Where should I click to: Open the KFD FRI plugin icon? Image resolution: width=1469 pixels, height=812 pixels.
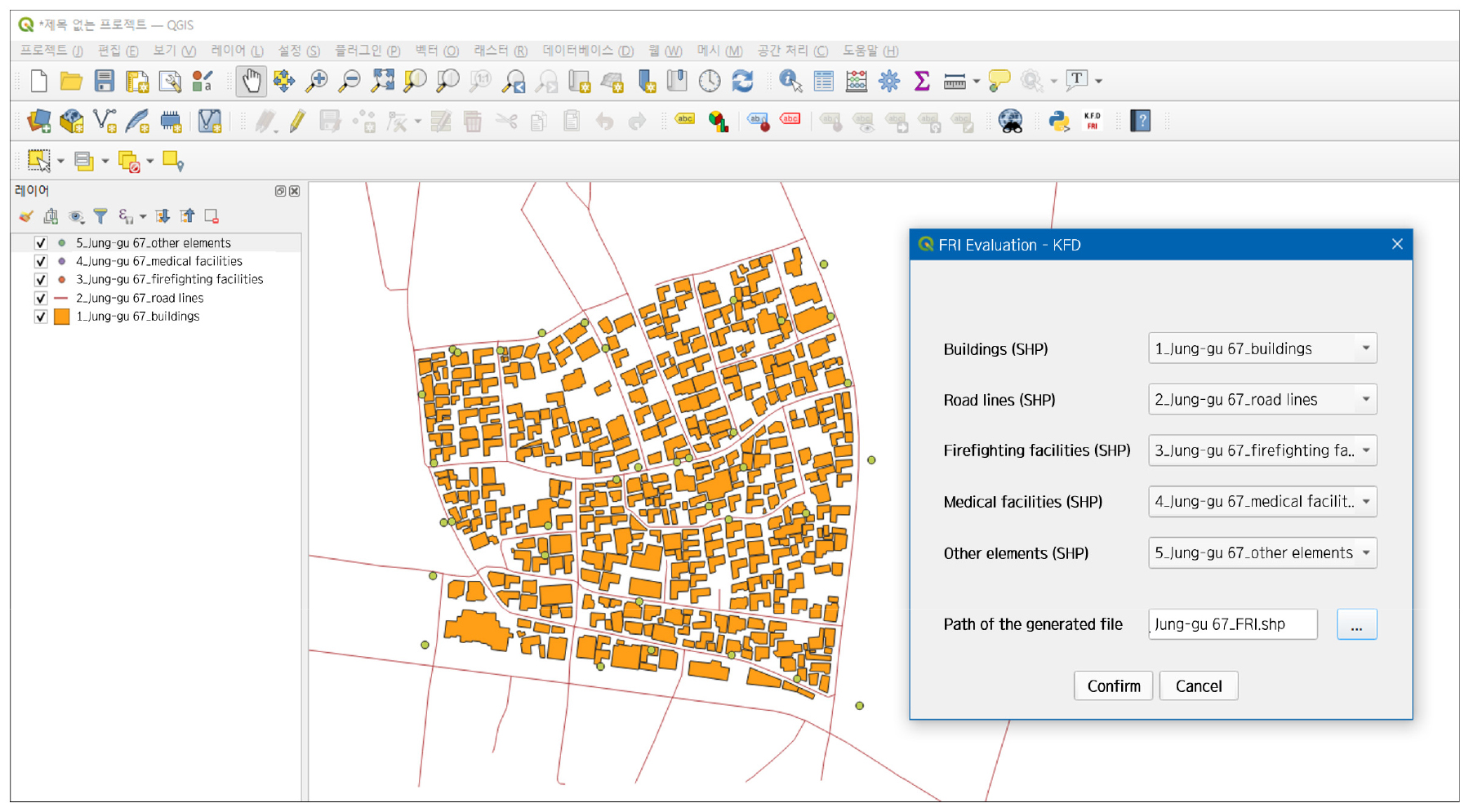pos(1092,122)
